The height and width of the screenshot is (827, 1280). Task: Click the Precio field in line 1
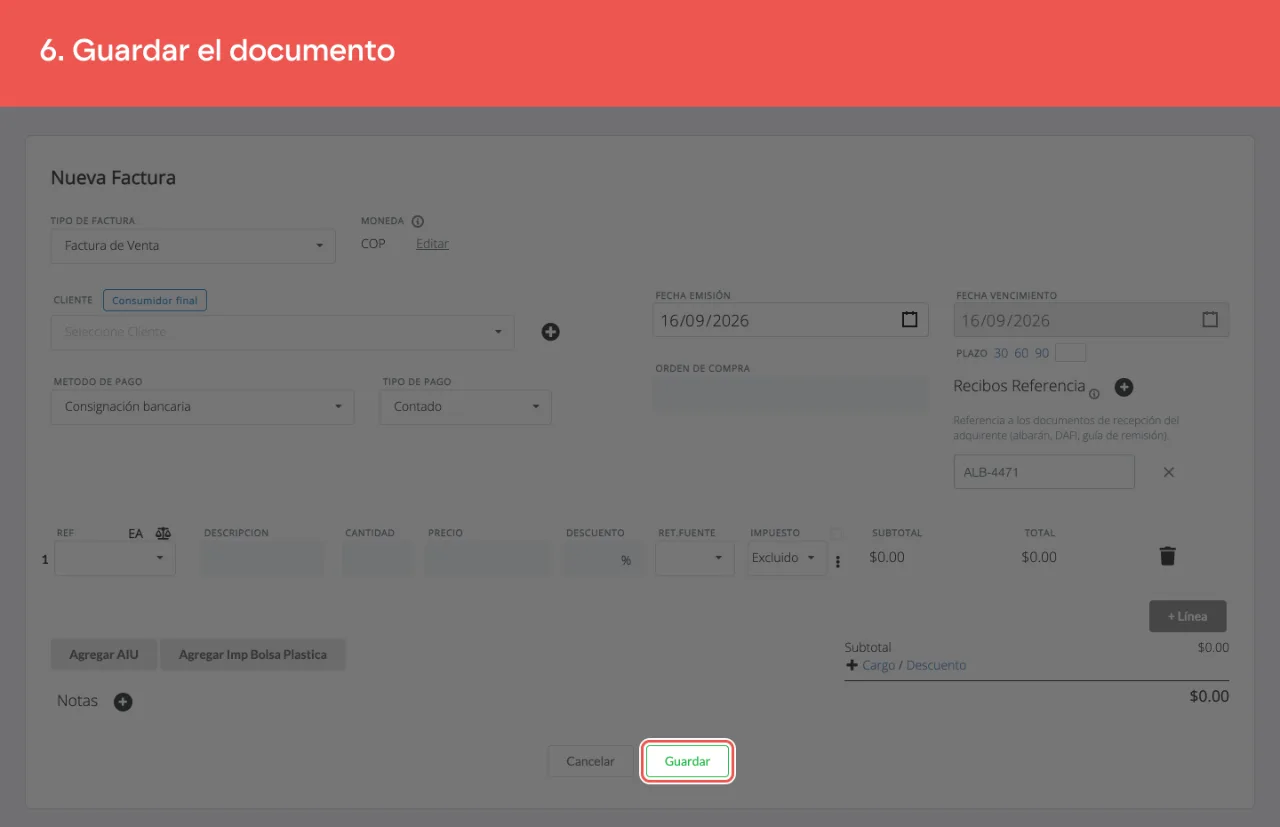(x=486, y=558)
